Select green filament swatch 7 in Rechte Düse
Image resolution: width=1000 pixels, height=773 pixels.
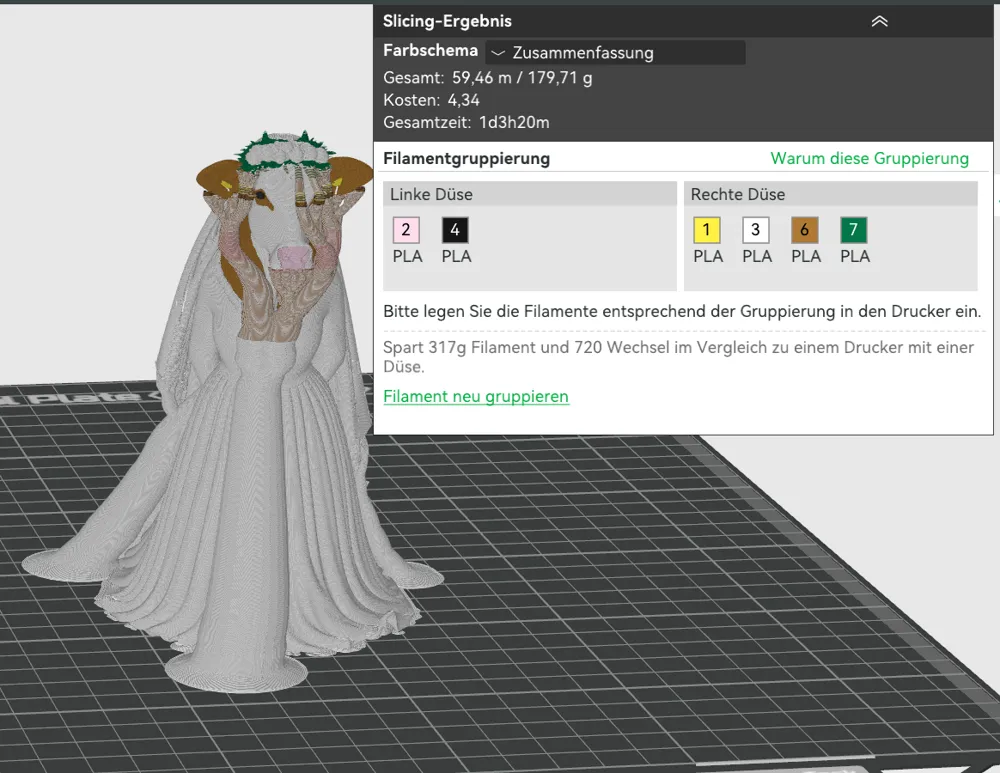(x=854, y=230)
